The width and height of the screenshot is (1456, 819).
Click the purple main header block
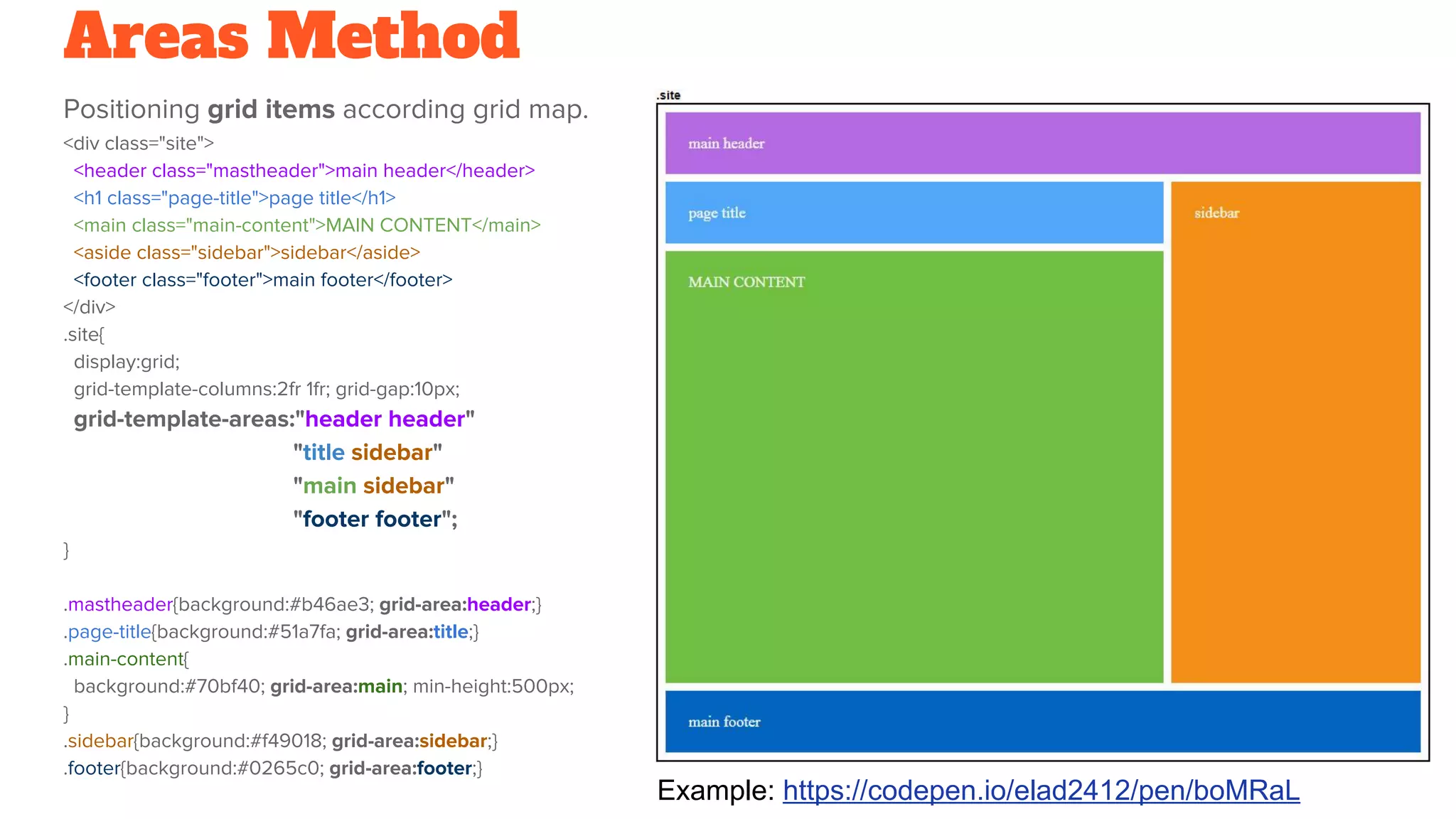[x=1042, y=143]
